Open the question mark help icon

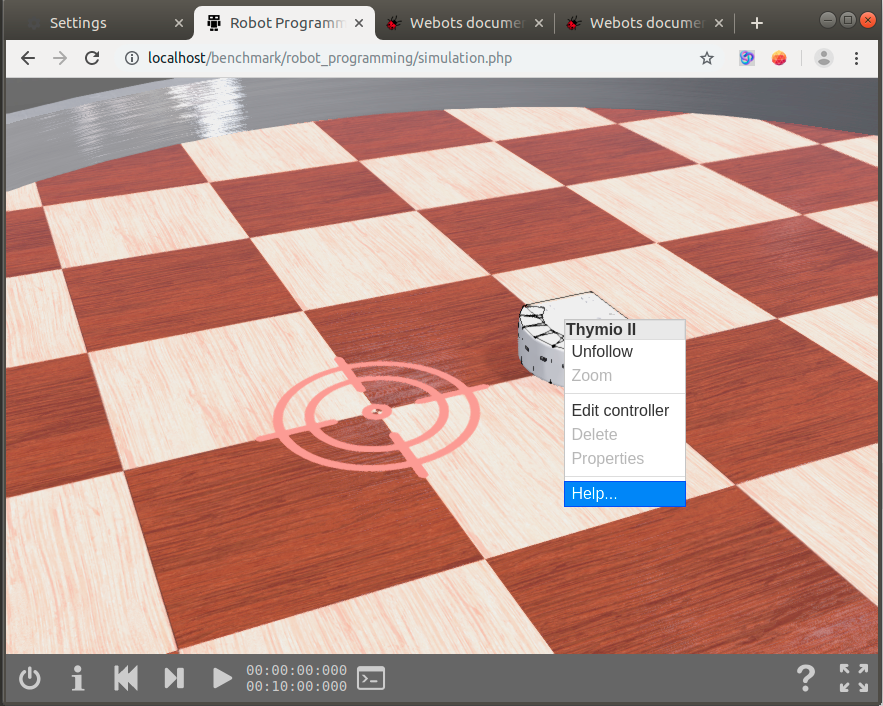click(806, 678)
